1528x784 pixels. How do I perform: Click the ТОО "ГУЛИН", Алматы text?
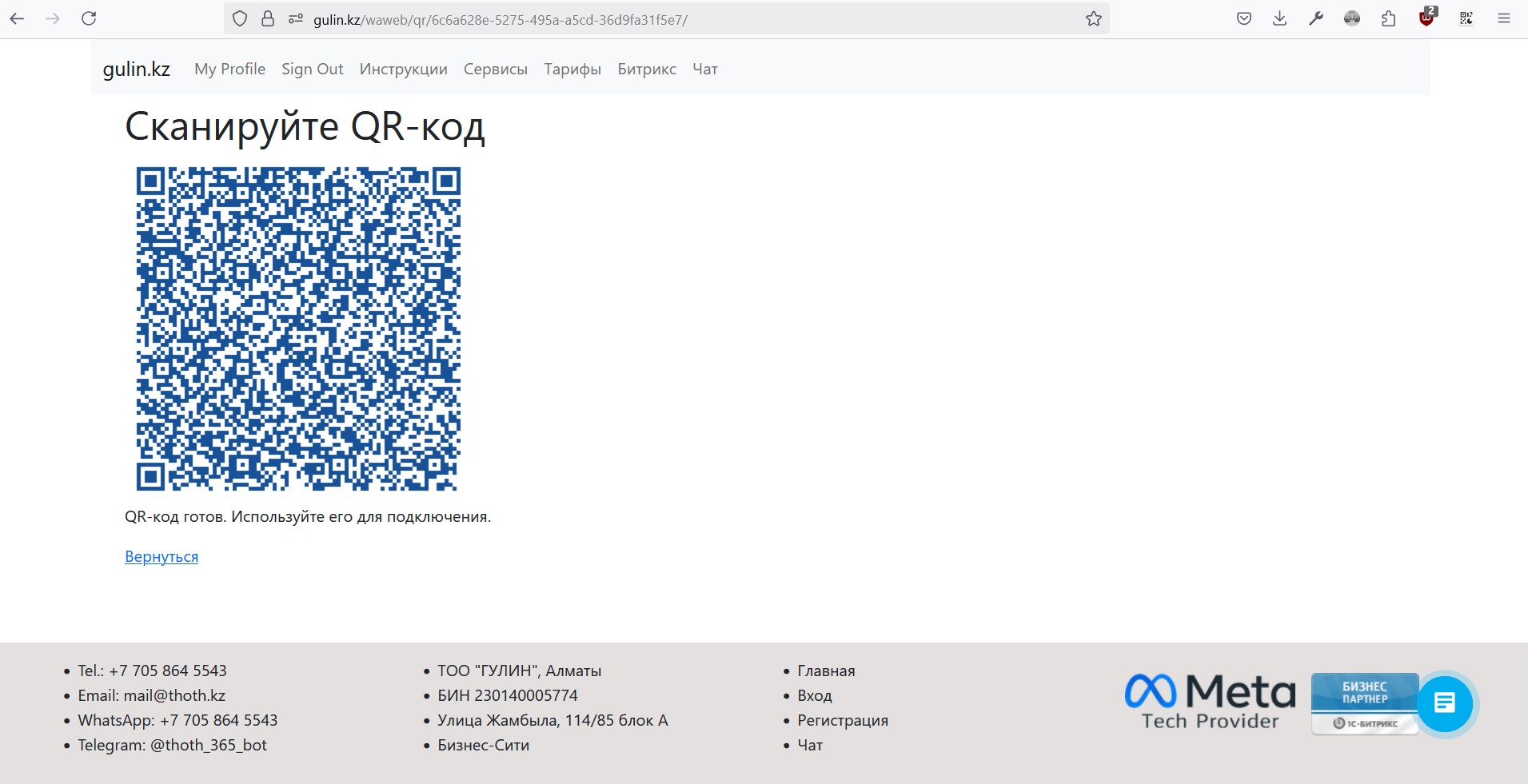pos(519,671)
